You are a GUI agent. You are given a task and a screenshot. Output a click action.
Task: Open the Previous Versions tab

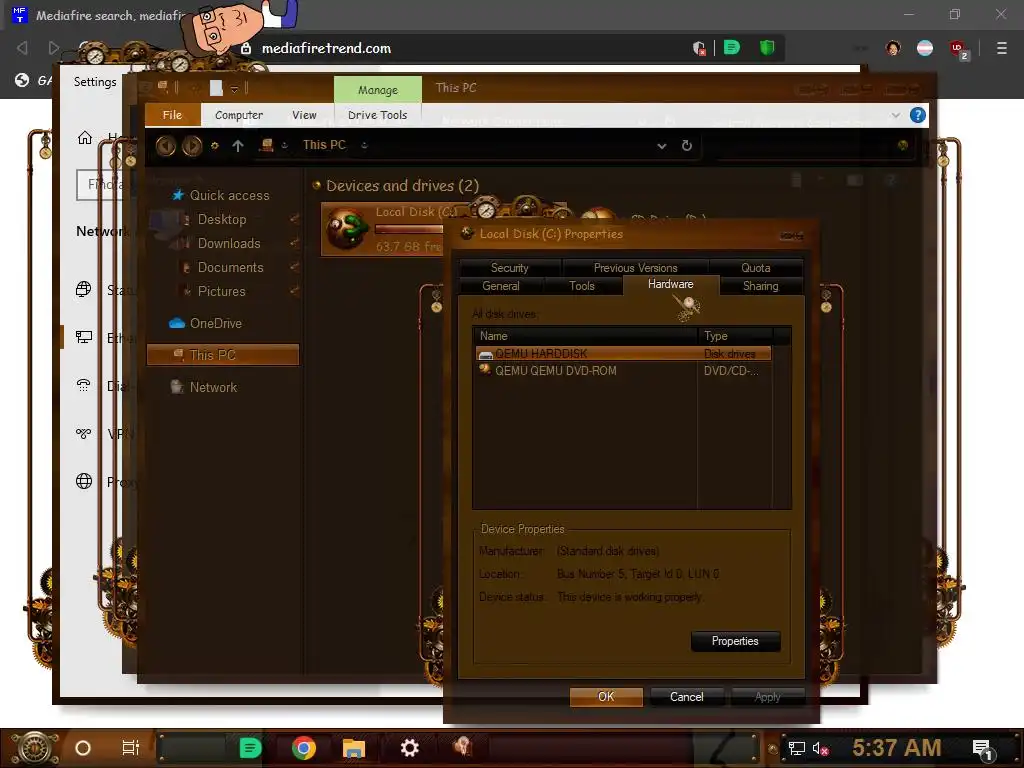click(x=635, y=268)
